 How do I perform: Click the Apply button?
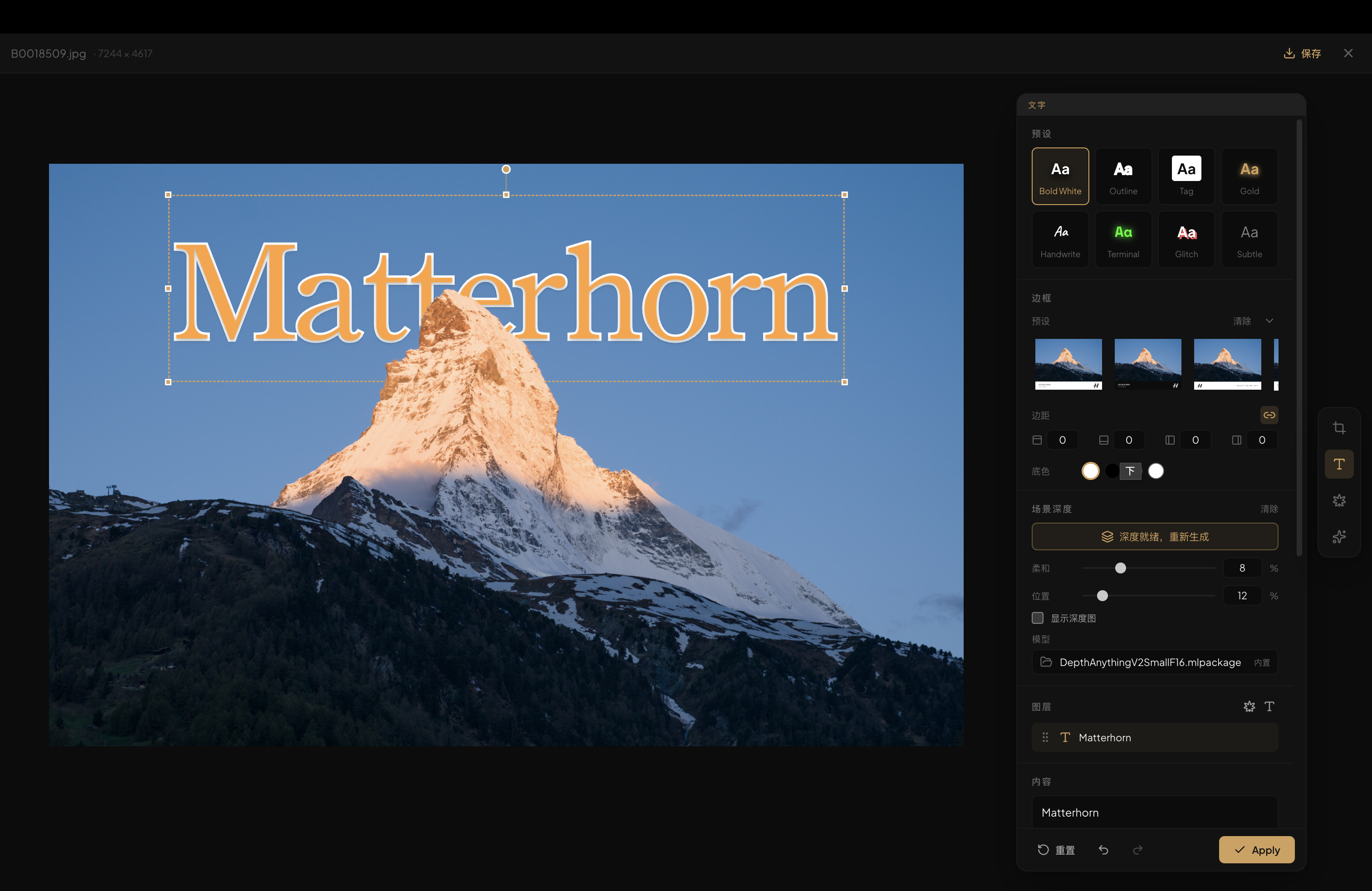tap(1256, 850)
